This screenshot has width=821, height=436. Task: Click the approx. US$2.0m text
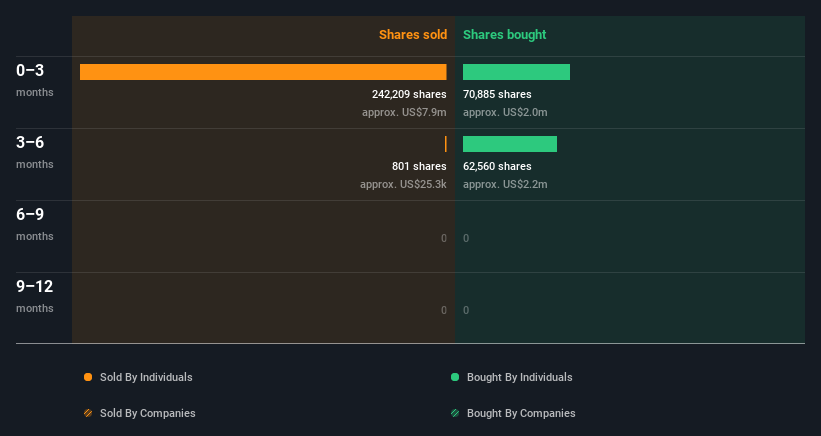[505, 113]
